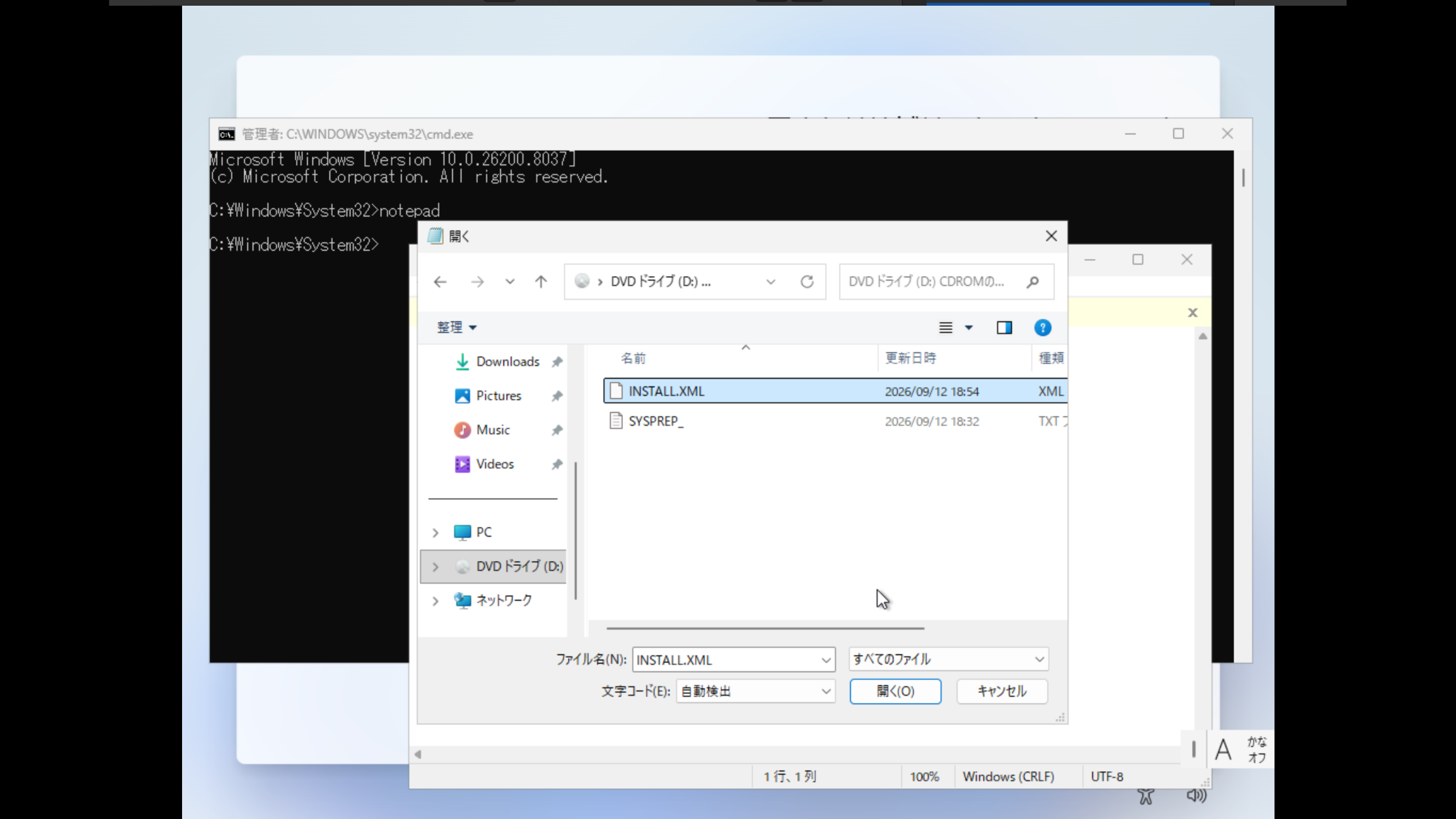Click Windows (CRLF) in Notepad status bar

pos(1008,777)
